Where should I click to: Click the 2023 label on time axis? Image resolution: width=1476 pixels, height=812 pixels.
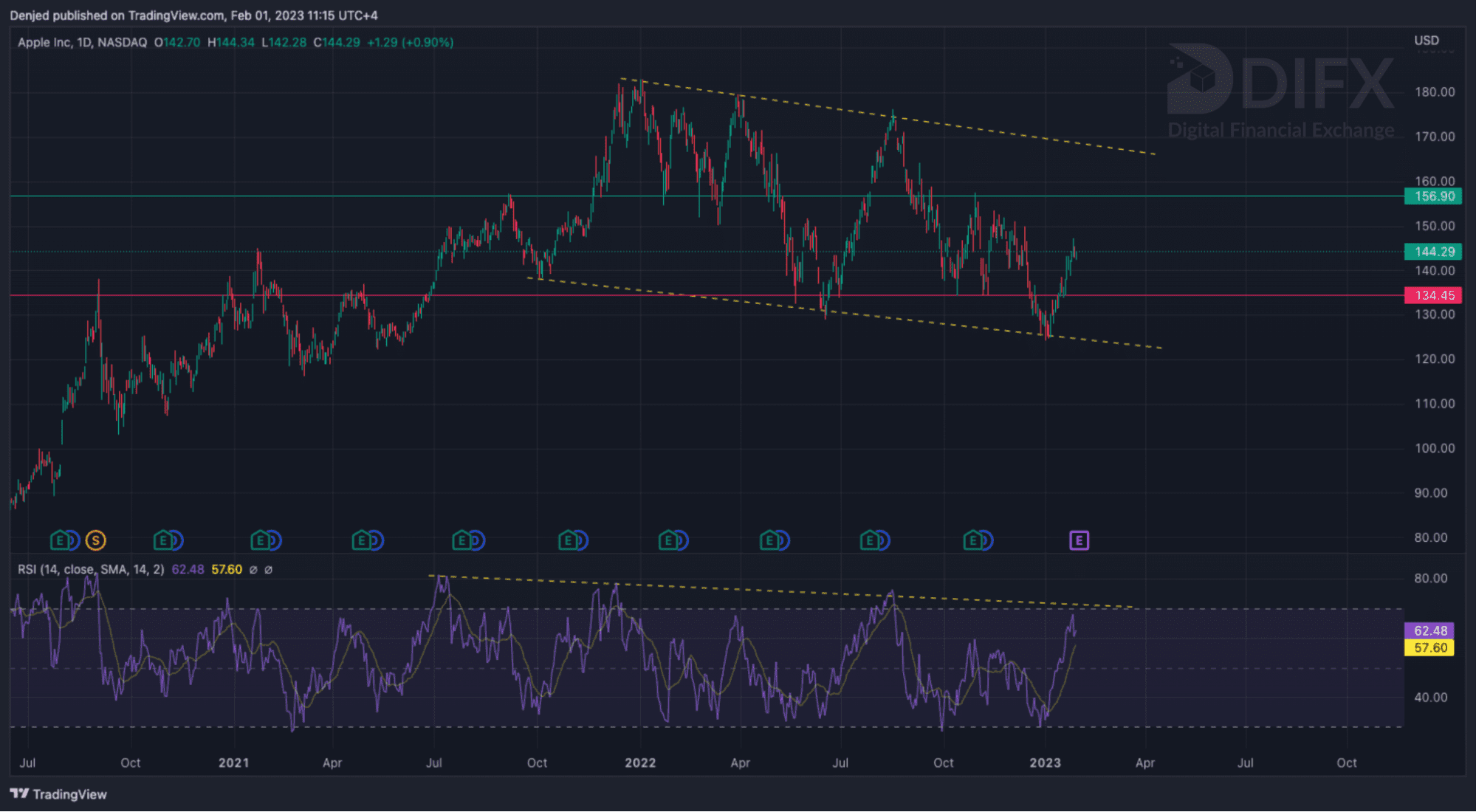pos(1045,763)
